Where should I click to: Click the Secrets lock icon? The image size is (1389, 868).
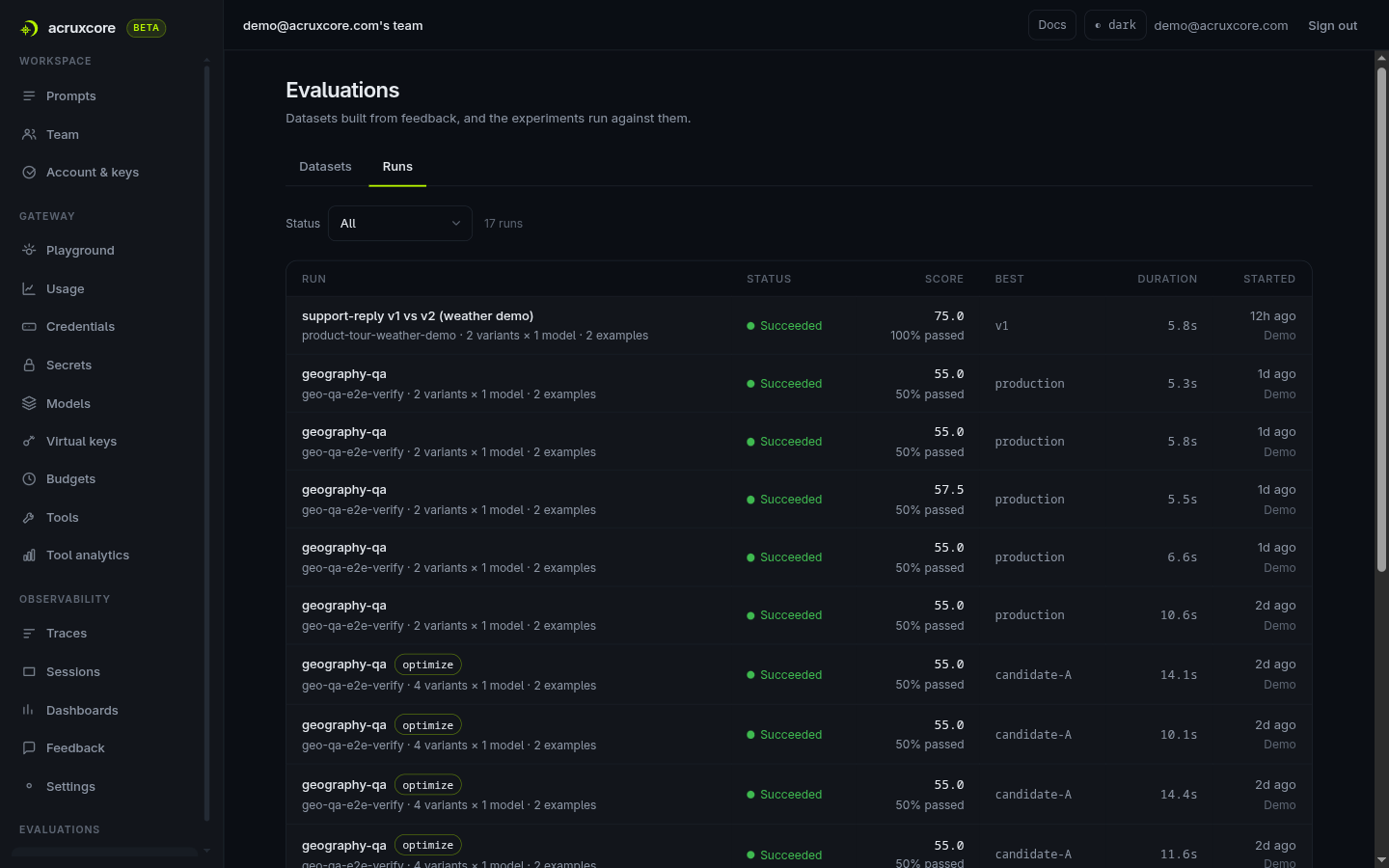pyautogui.click(x=29, y=365)
